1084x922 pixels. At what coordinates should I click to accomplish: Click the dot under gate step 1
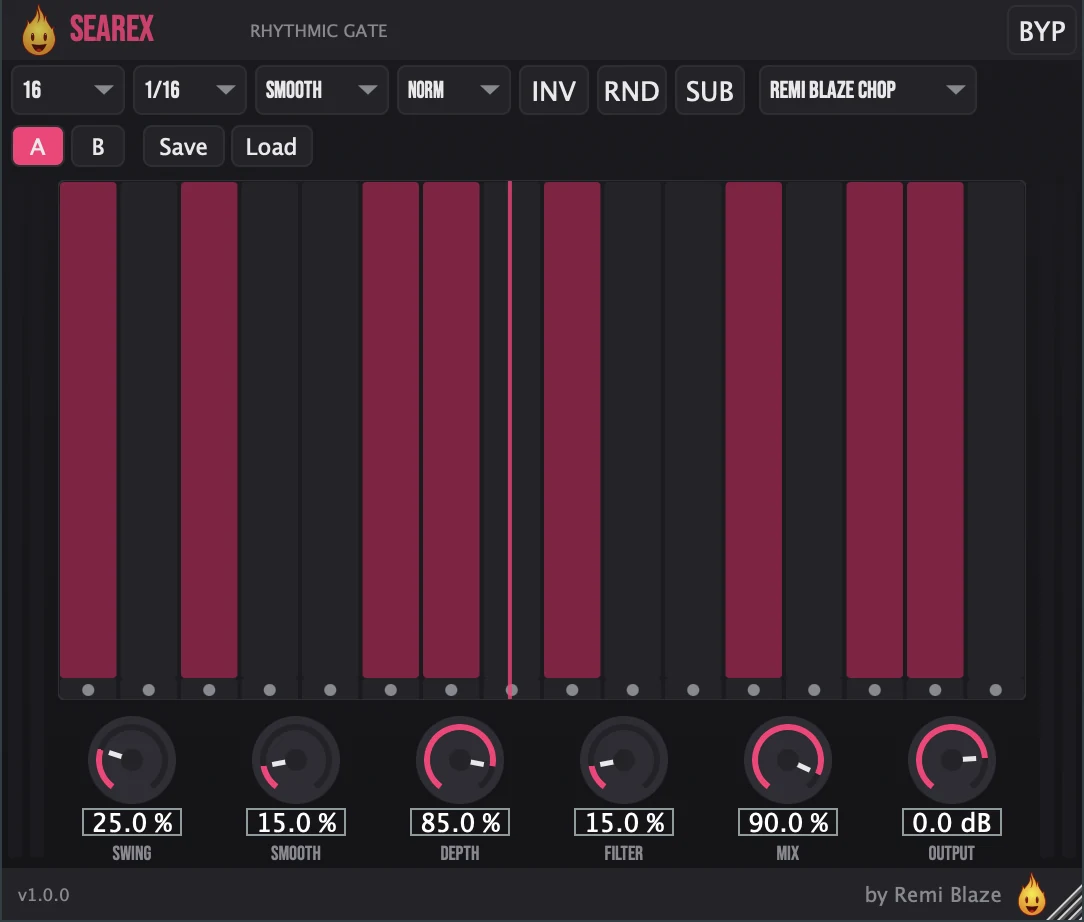88,690
